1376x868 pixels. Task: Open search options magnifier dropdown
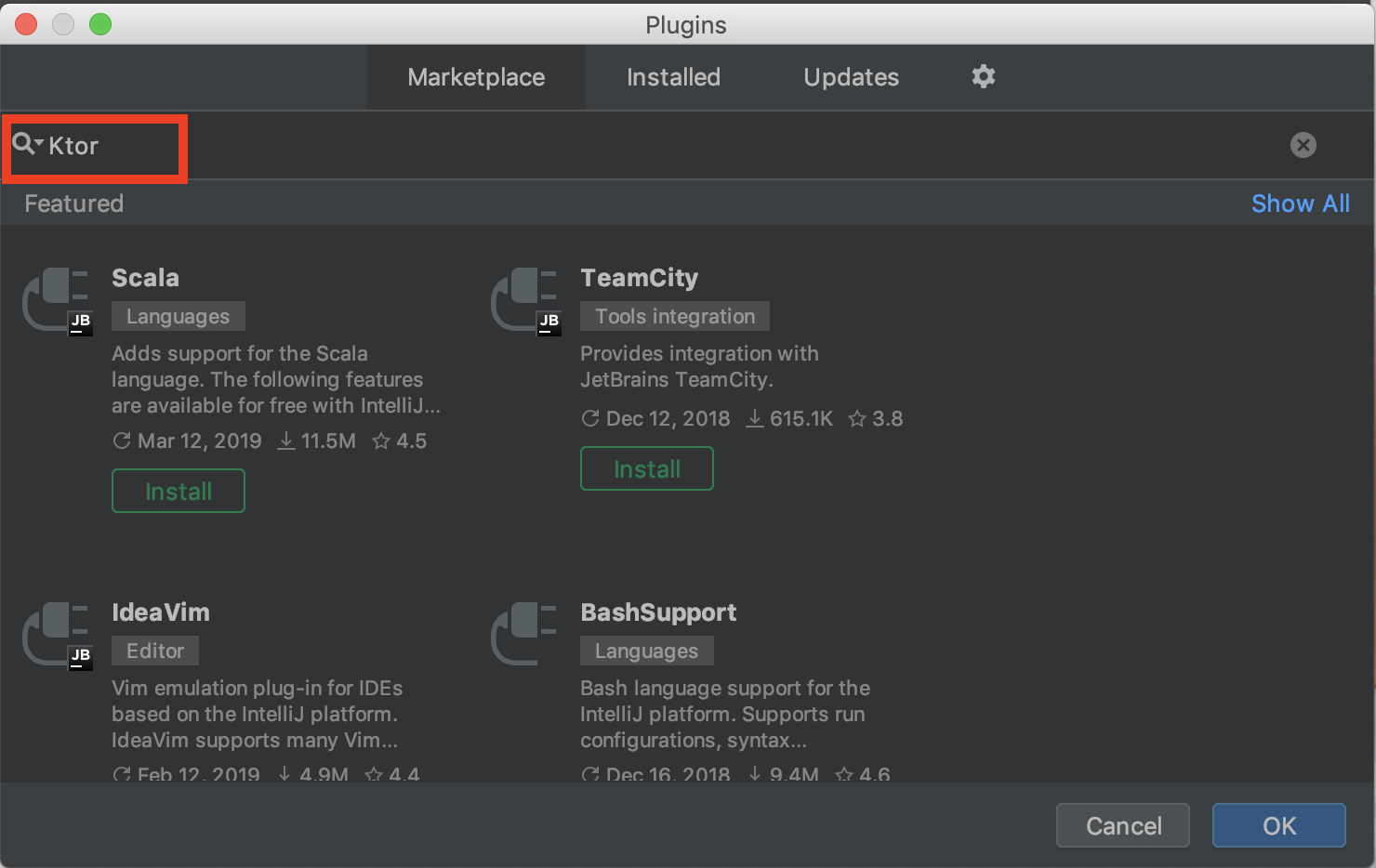click(x=27, y=145)
